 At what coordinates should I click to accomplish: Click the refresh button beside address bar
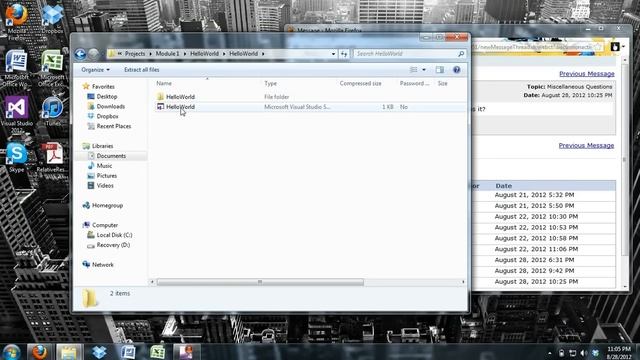pos(344,54)
